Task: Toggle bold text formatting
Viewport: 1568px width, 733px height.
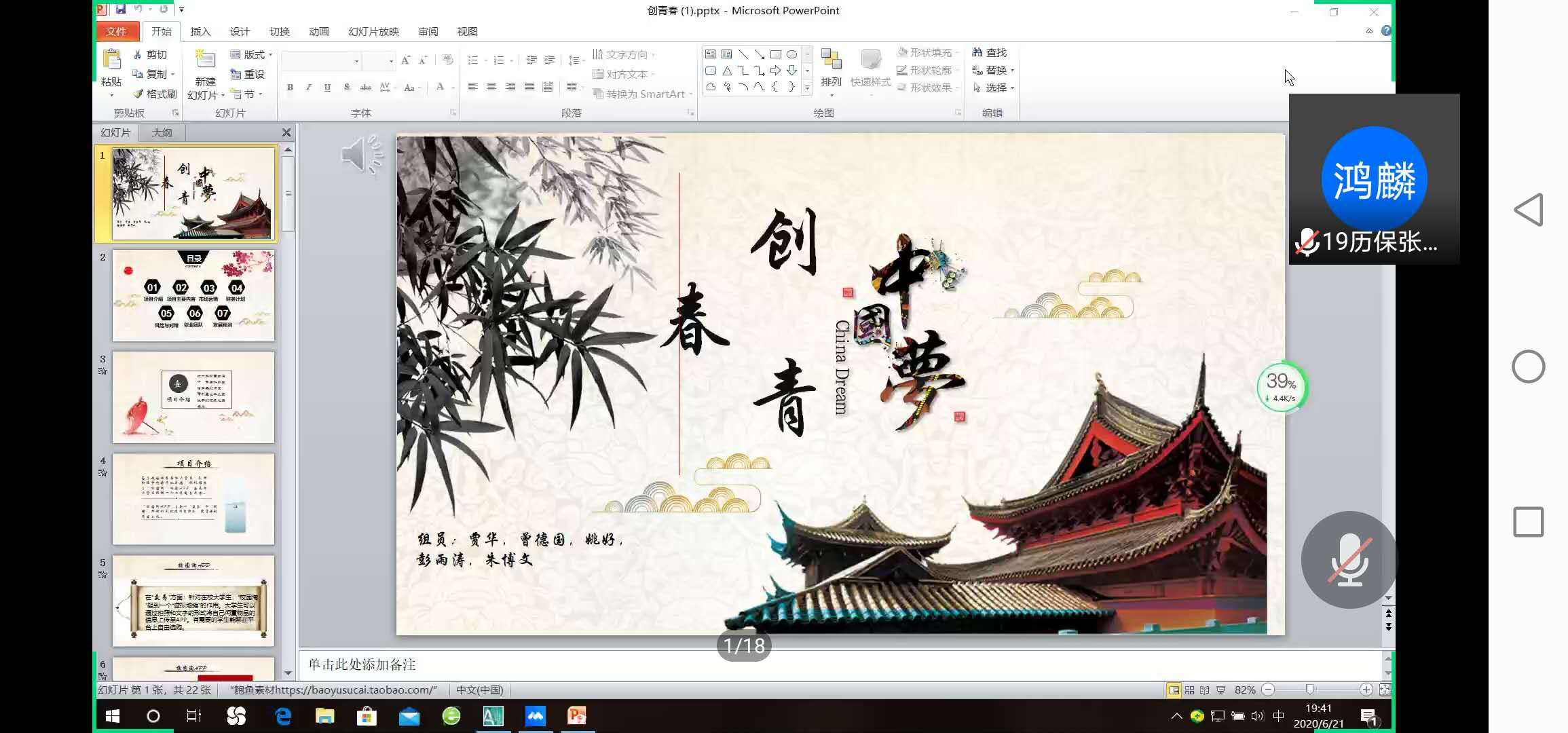Action: pyautogui.click(x=290, y=88)
